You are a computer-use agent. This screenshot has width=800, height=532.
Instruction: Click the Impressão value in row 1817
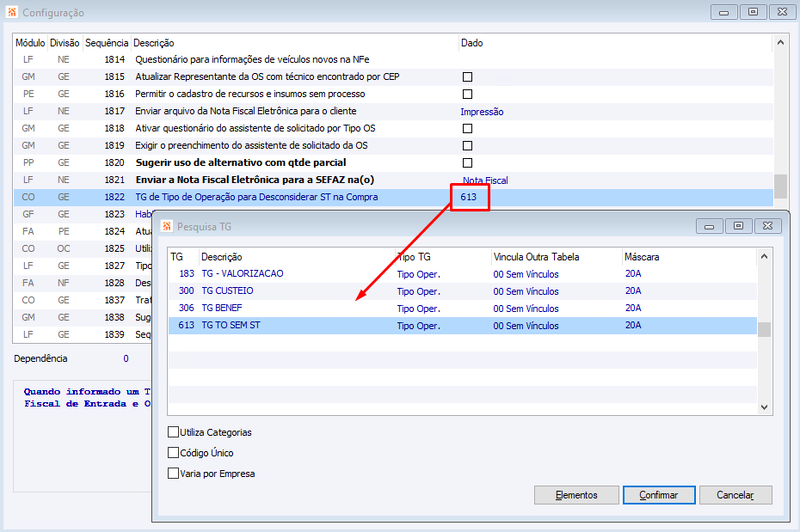482,112
